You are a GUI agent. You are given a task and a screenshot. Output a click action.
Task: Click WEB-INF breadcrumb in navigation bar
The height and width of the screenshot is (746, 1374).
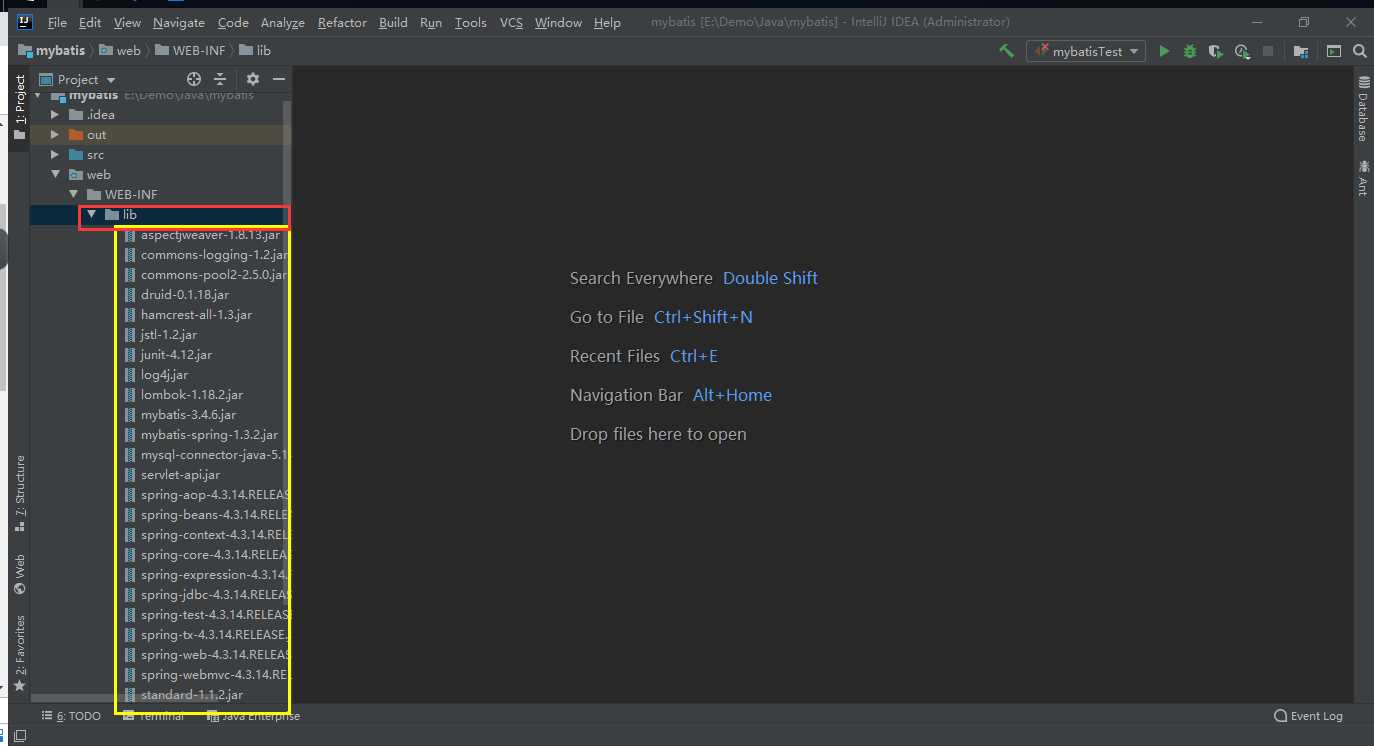pyautogui.click(x=190, y=50)
